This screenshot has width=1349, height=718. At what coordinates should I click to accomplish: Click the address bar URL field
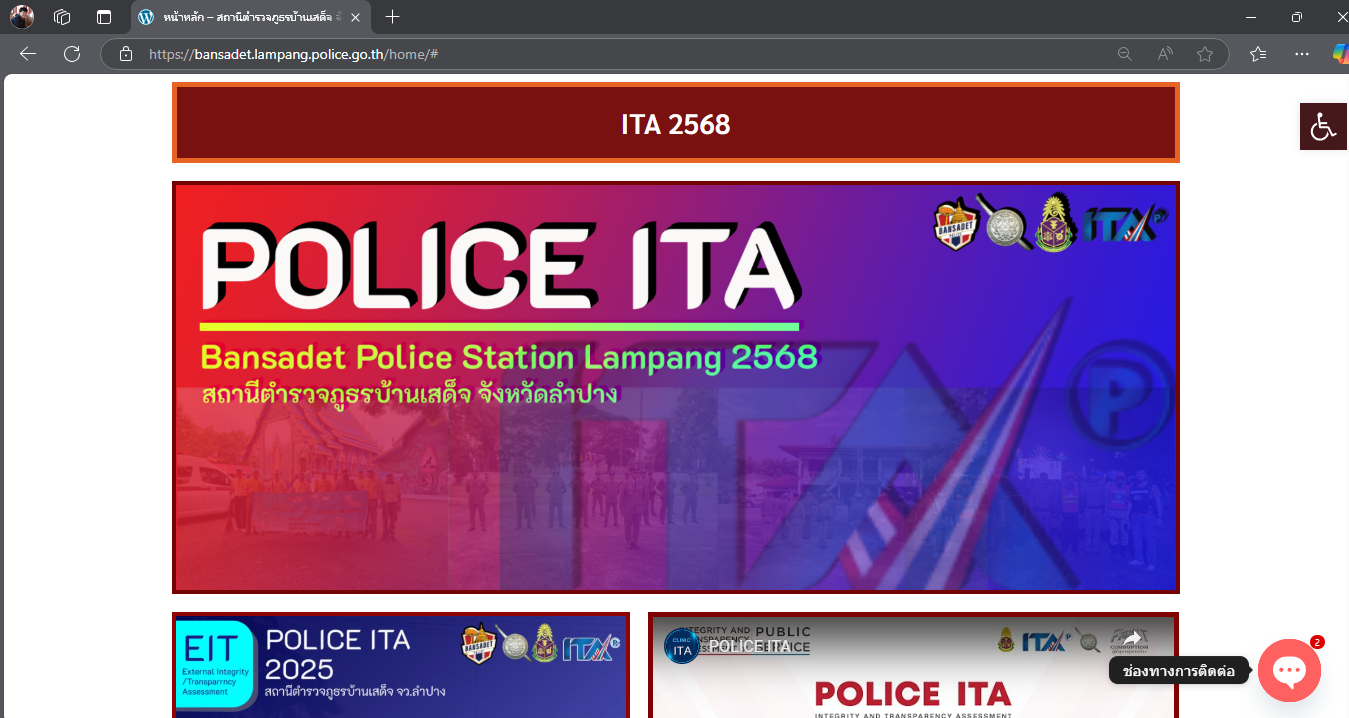[600, 54]
